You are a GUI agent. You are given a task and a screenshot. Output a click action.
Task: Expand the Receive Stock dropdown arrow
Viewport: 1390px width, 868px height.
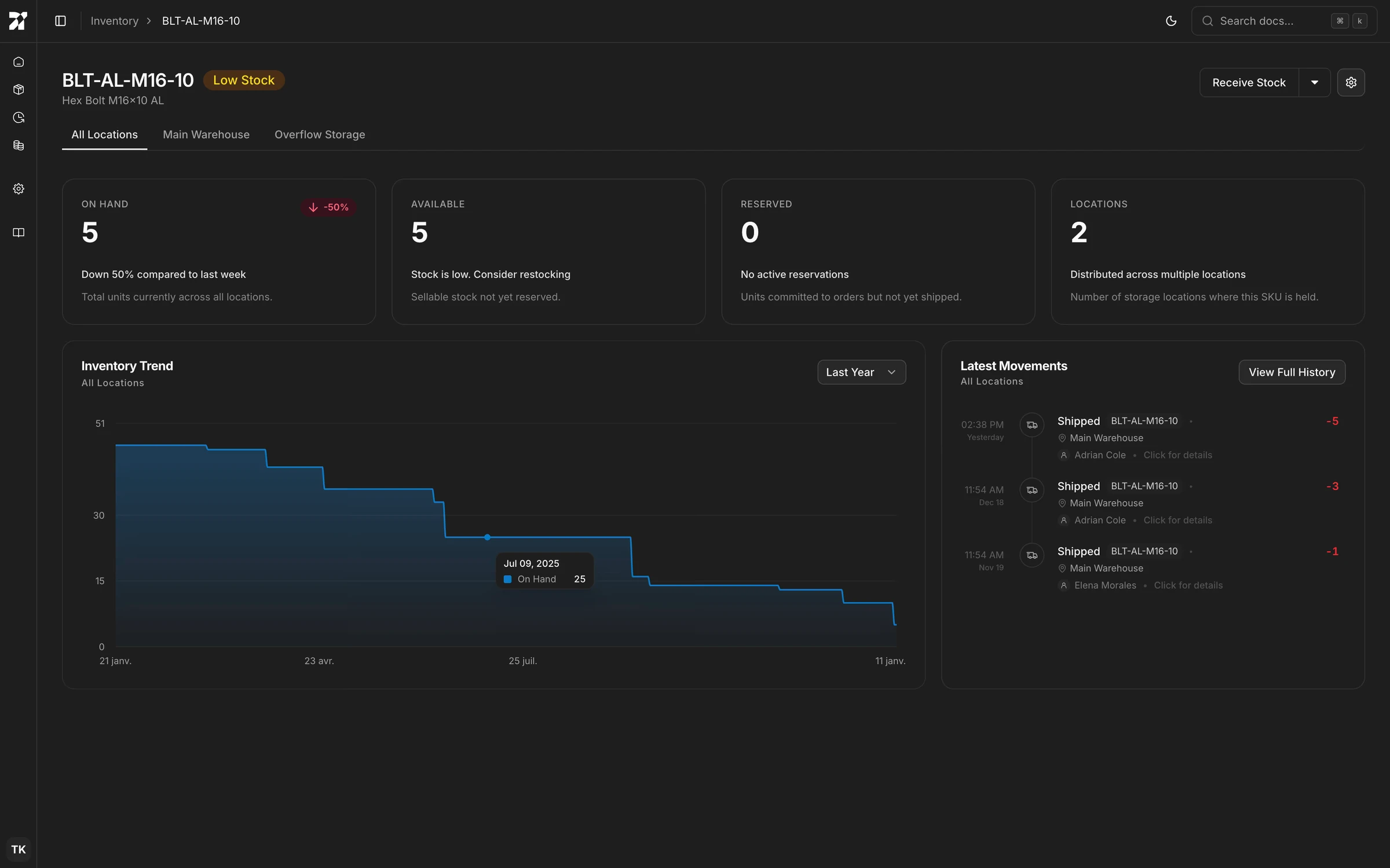[x=1314, y=83]
